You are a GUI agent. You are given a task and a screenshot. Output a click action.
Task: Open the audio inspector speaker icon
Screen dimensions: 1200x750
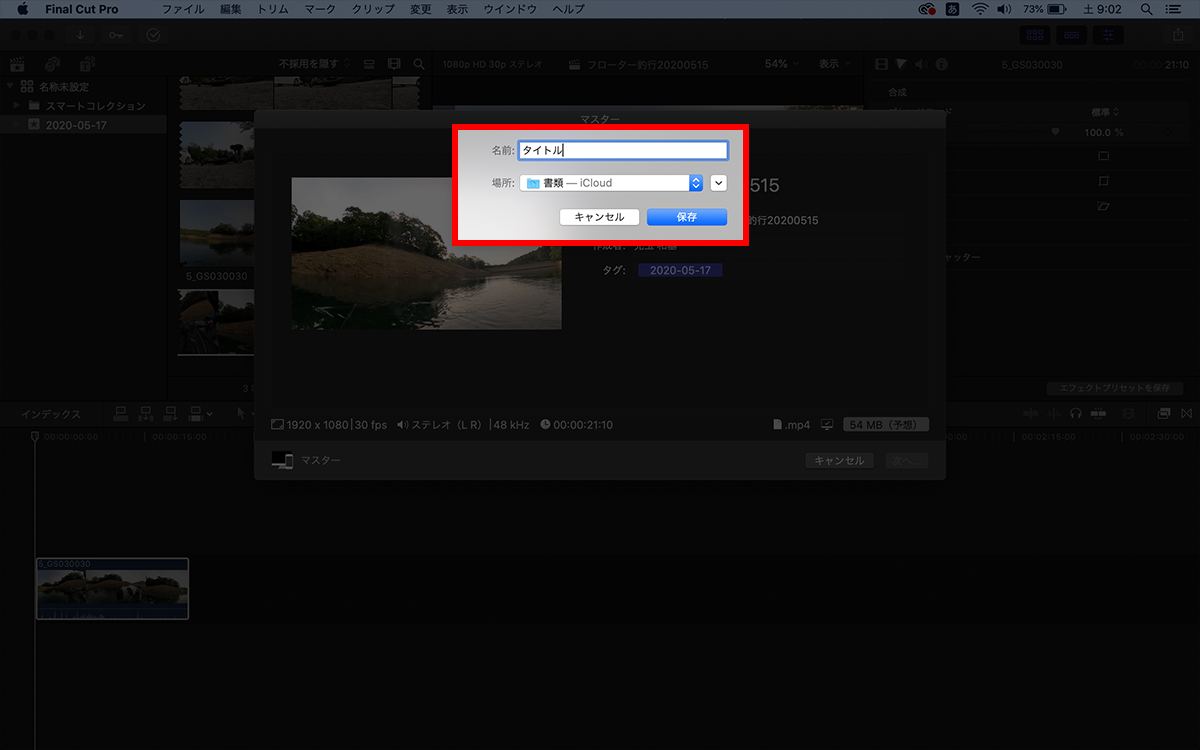pyautogui.click(x=921, y=64)
